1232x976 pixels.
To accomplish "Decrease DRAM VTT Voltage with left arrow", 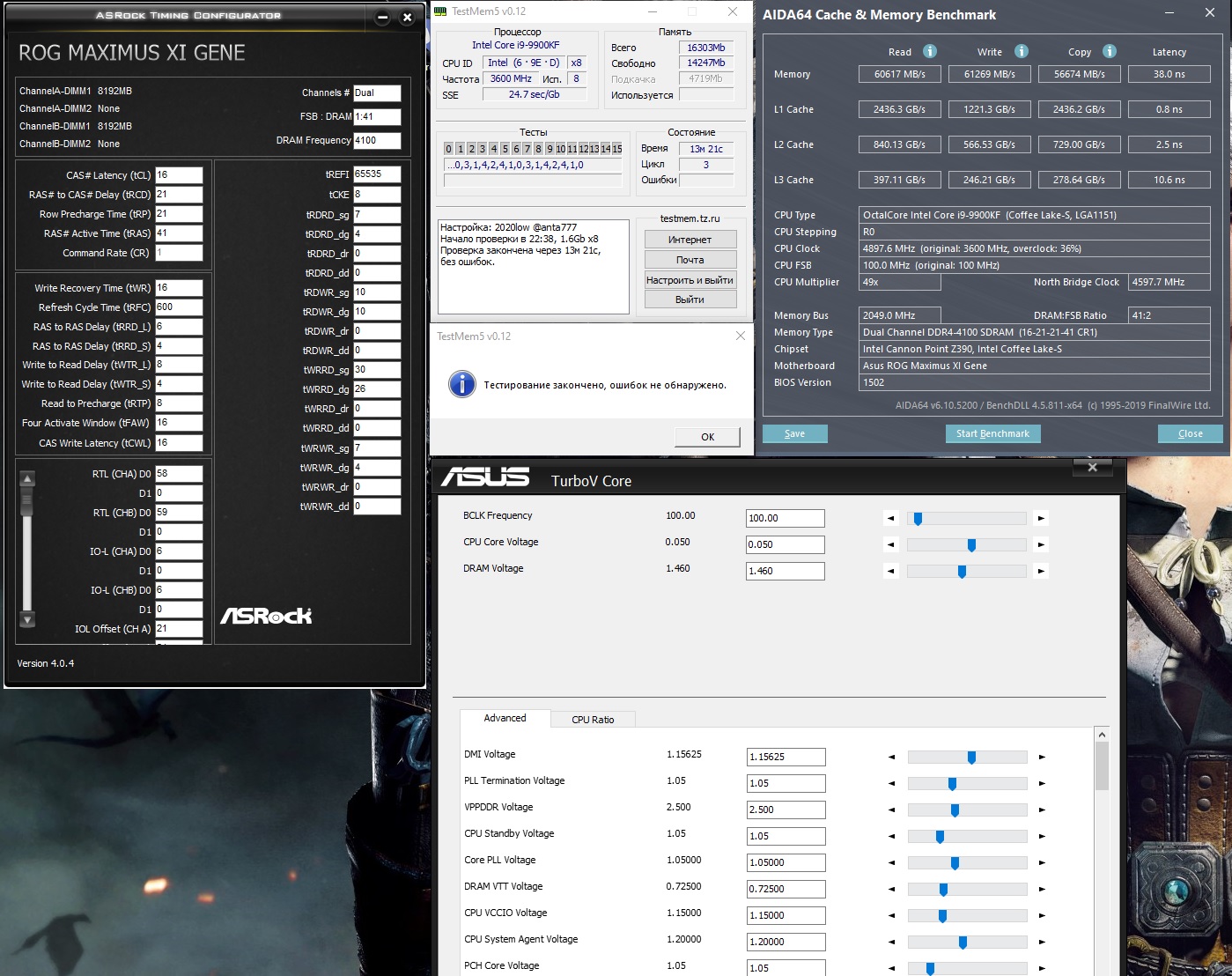I will [891, 890].
